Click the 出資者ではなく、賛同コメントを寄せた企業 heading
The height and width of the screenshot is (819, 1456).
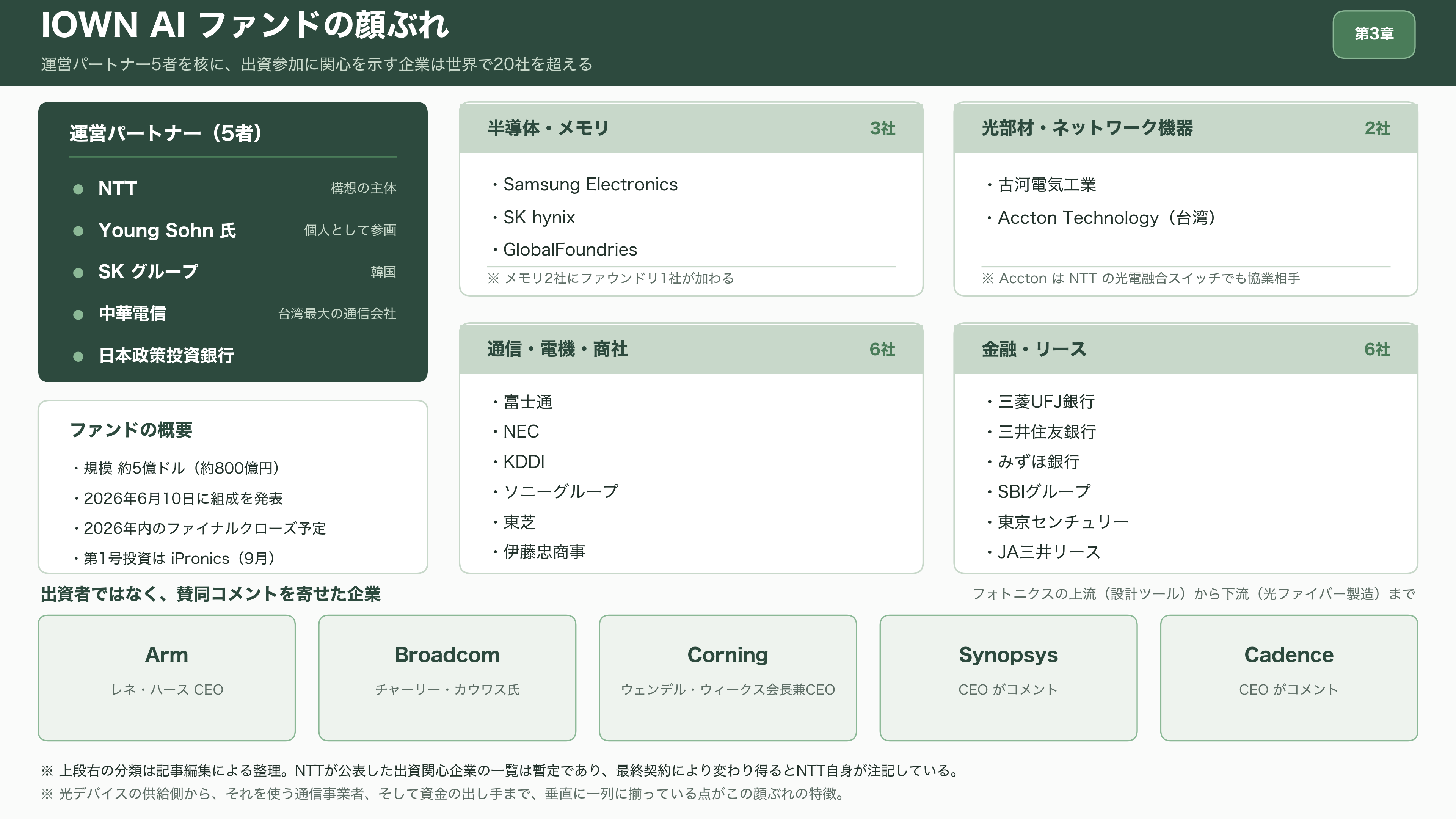(x=211, y=594)
